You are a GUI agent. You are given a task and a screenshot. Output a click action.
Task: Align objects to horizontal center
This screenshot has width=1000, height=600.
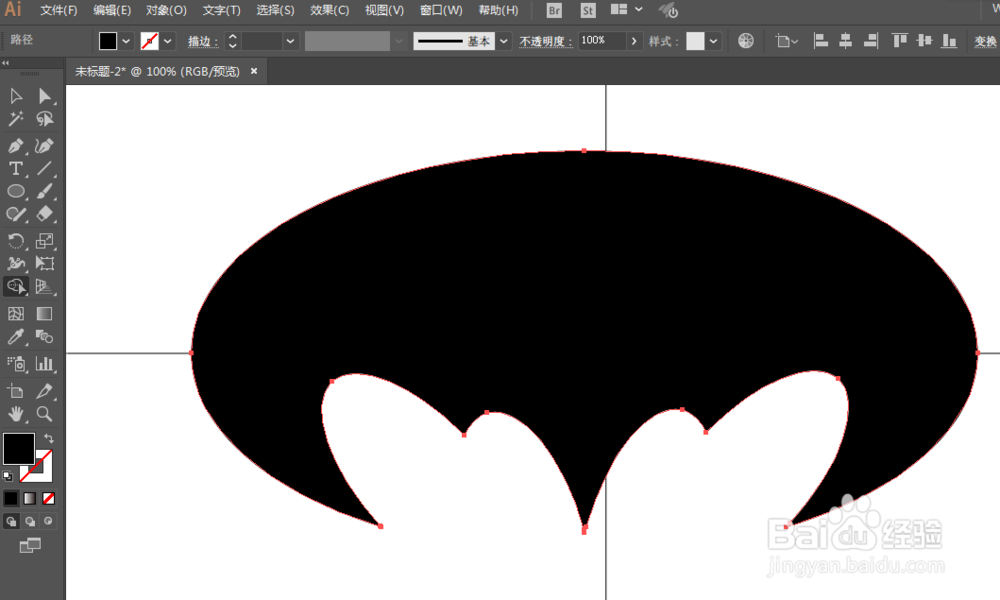(x=846, y=41)
